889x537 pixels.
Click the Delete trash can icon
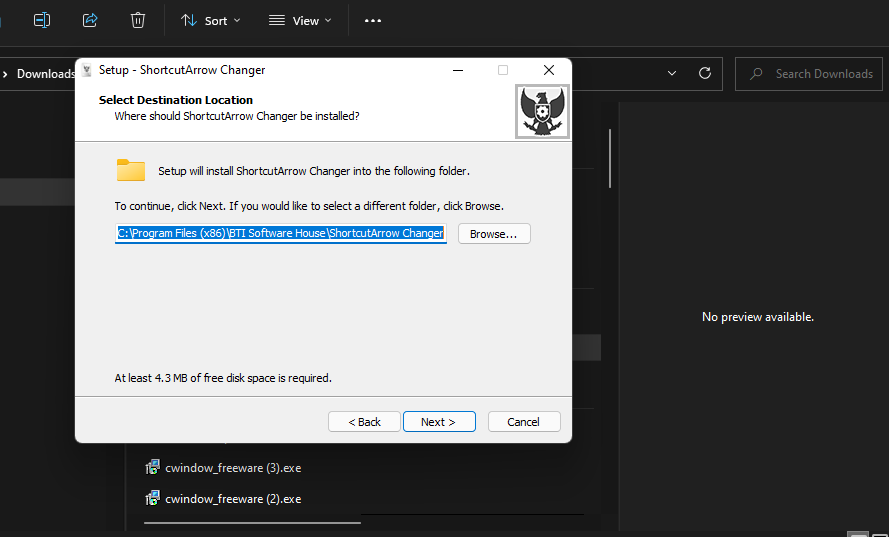pos(138,20)
